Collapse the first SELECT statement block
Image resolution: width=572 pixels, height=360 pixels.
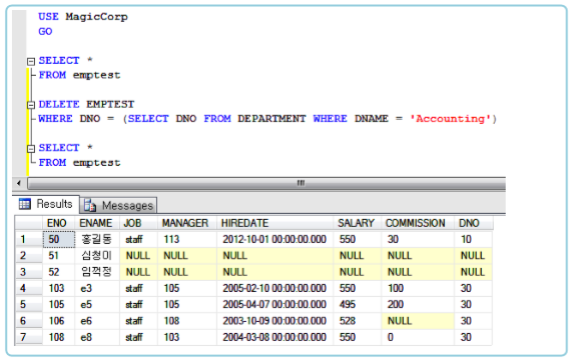pyautogui.click(x=31, y=61)
